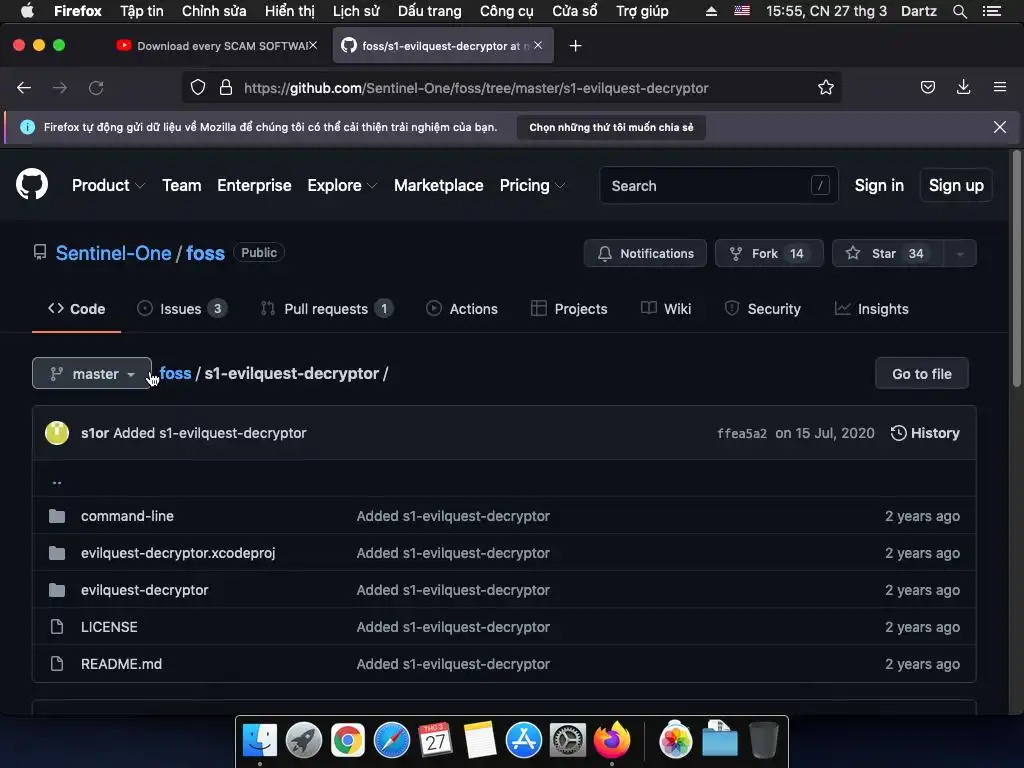Open Firefox hamburger application menu
The height and width of the screenshot is (768, 1024).
coord(1000,88)
